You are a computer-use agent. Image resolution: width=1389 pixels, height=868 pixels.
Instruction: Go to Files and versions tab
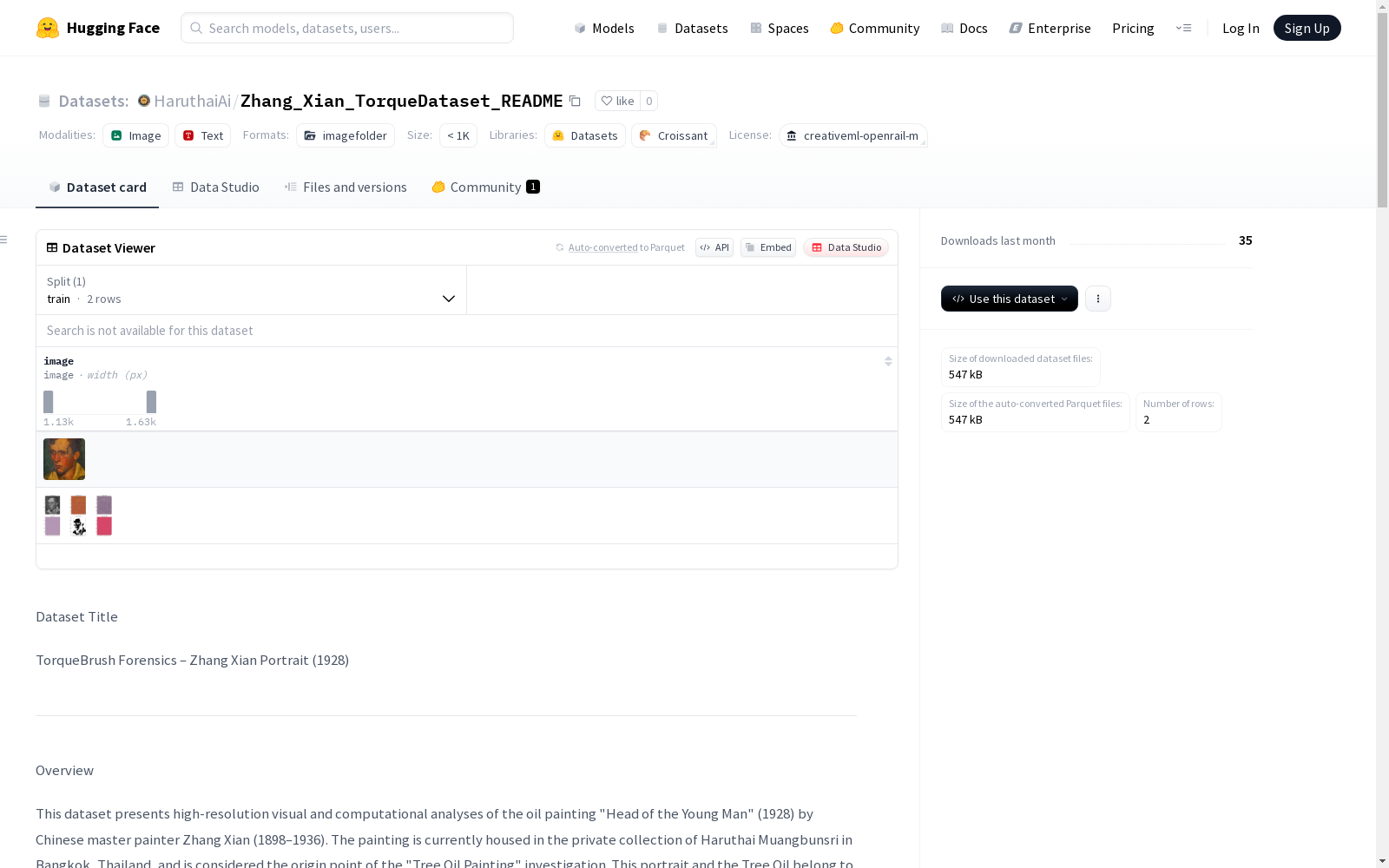pos(346,187)
